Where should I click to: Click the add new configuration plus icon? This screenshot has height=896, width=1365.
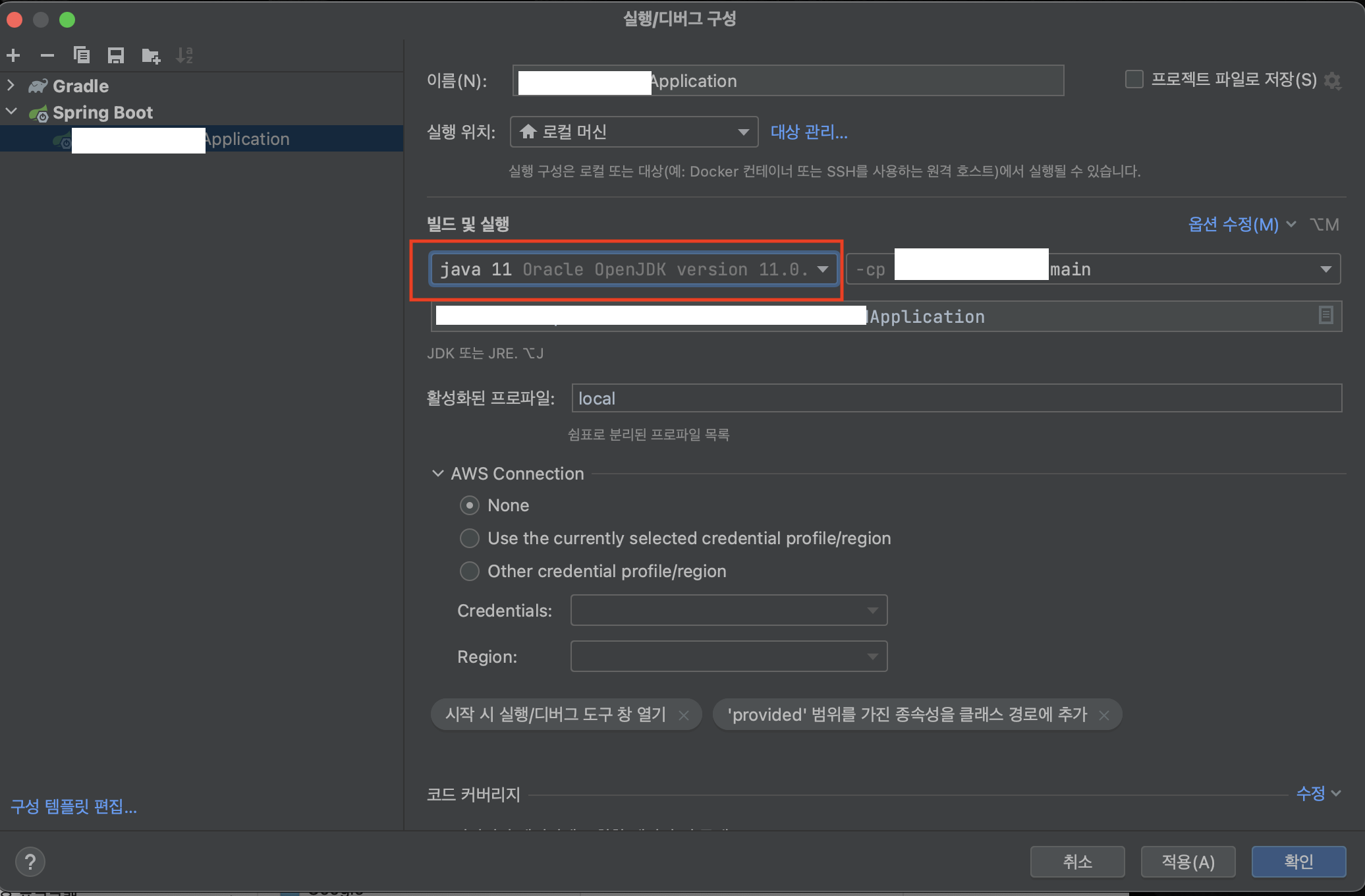[x=13, y=55]
